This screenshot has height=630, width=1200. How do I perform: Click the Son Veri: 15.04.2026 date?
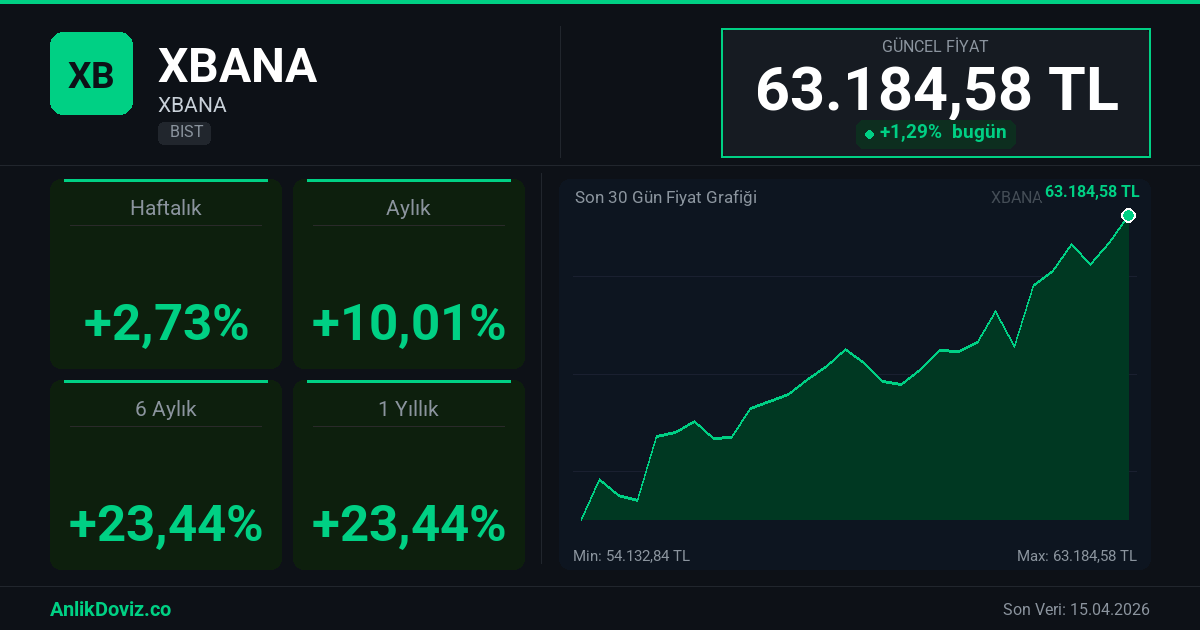click(1076, 609)
